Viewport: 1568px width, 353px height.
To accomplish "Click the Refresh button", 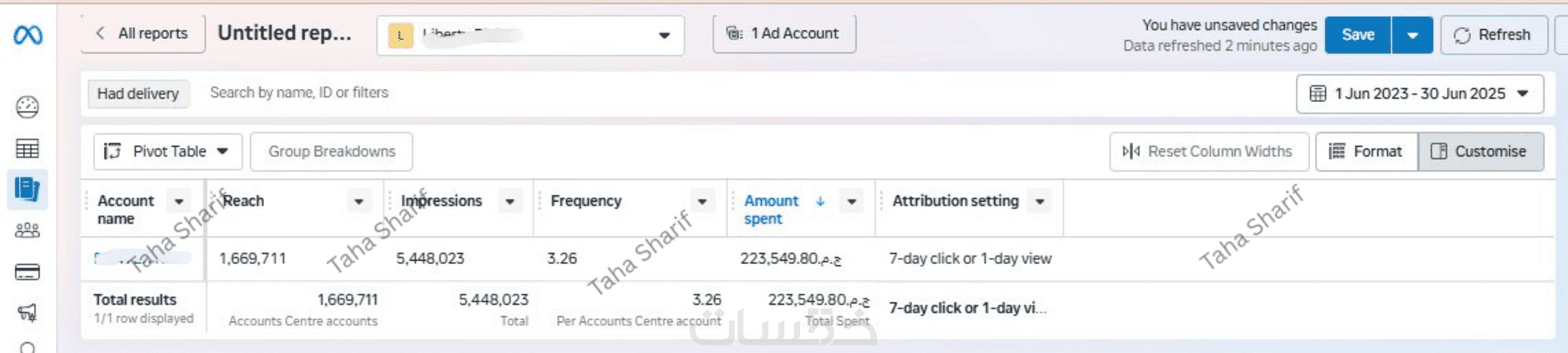I will coord(1493,35).
